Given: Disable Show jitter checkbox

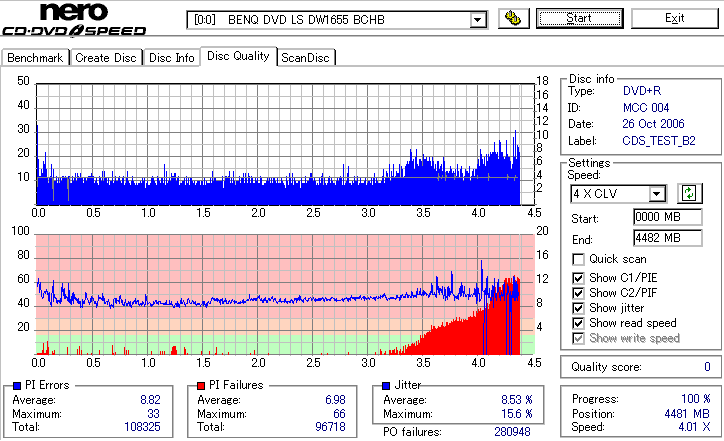Looking at the screenshot, I should coord(578,308).
